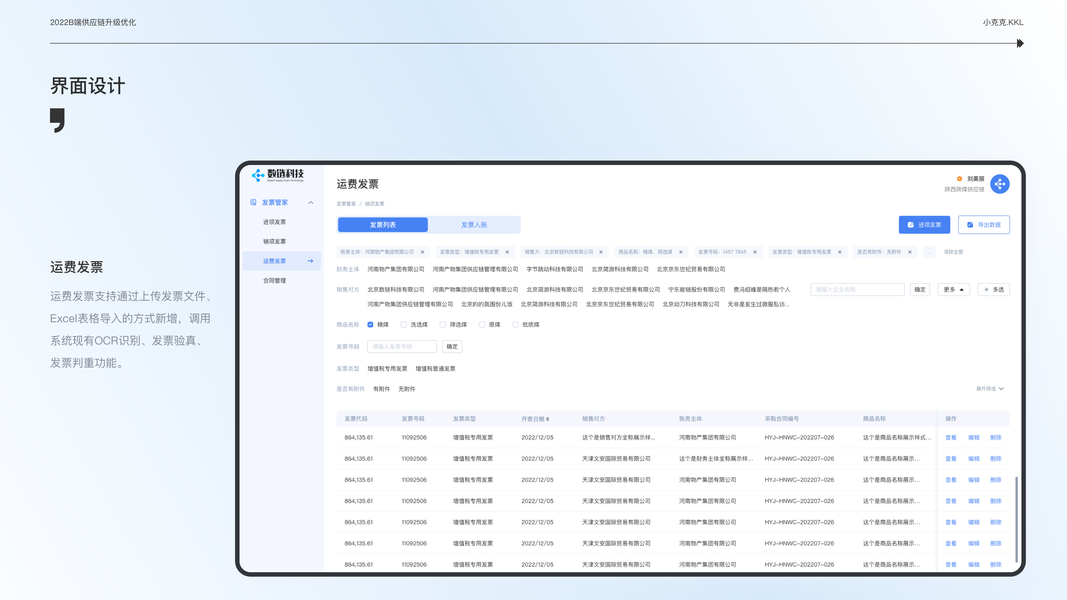
Task: Remove the 账务主体 filter tag via its x
Action: point(423,252)
